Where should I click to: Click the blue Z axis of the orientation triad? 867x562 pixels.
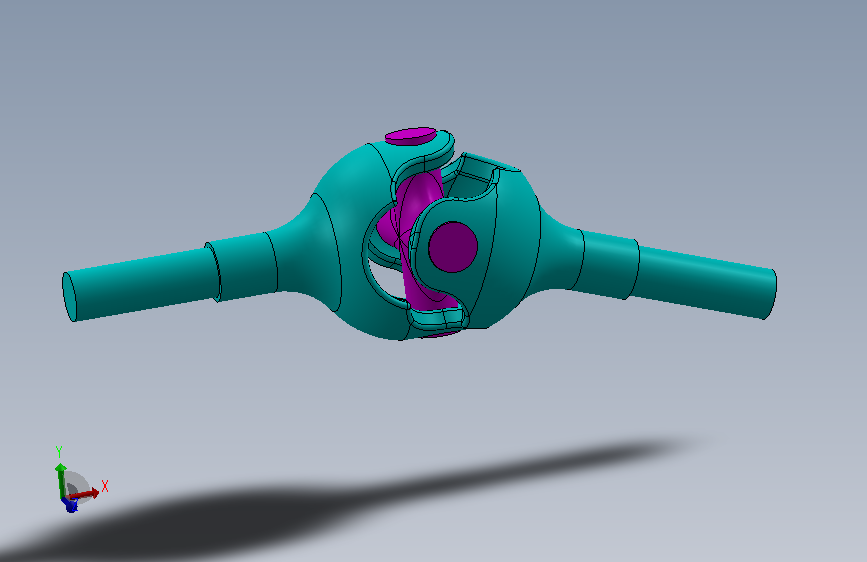[70, 504]
